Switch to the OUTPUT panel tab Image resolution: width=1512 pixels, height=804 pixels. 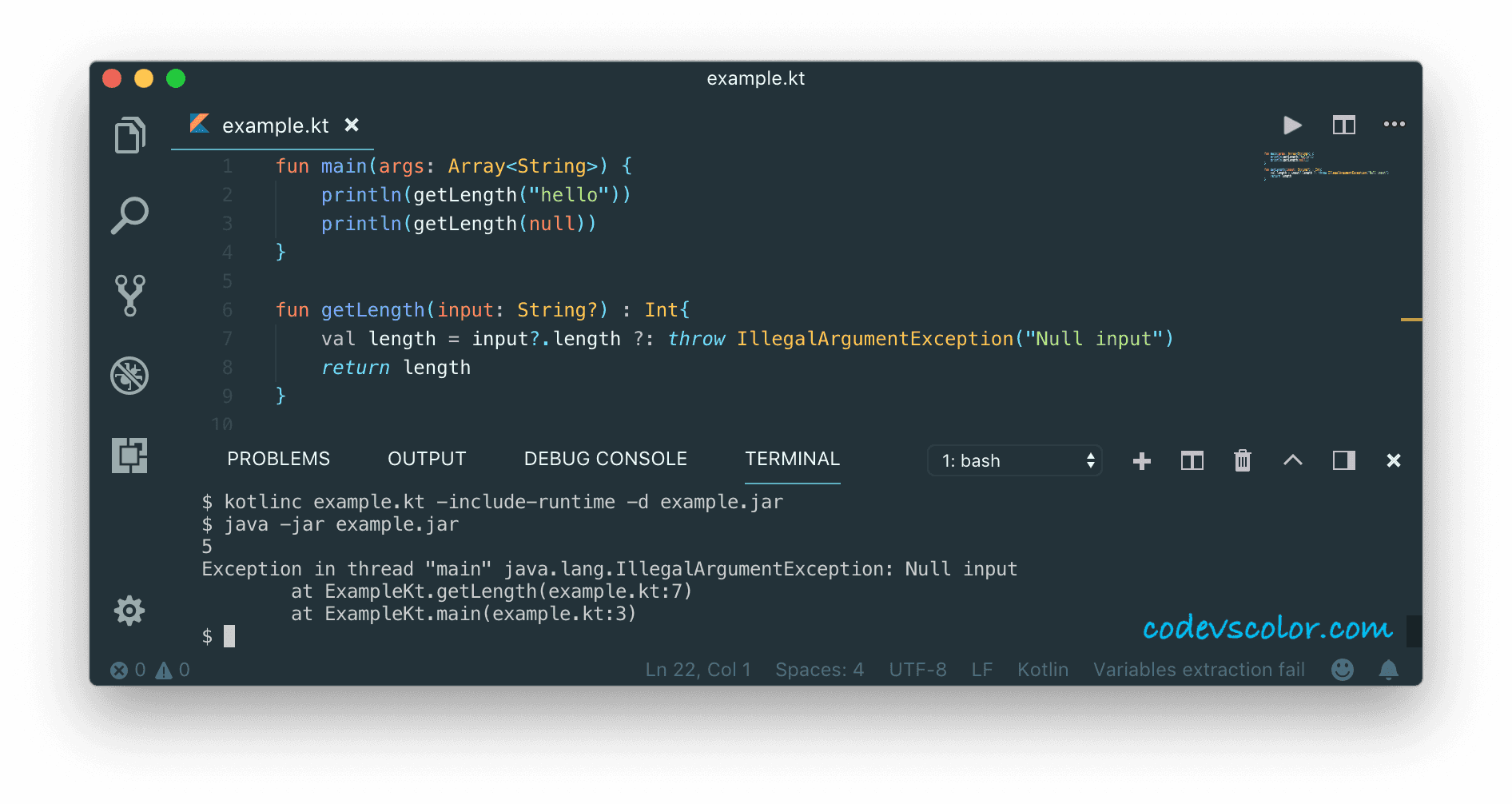point(427,459)
